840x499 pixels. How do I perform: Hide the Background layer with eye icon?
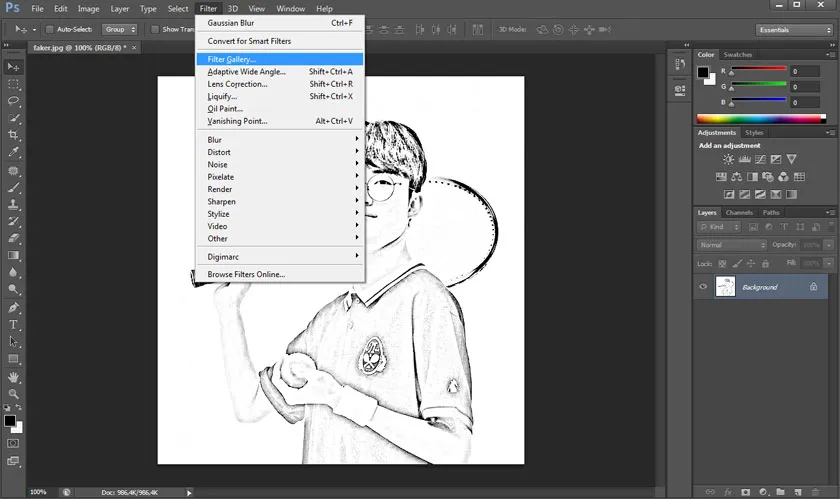tap(704, 287)
